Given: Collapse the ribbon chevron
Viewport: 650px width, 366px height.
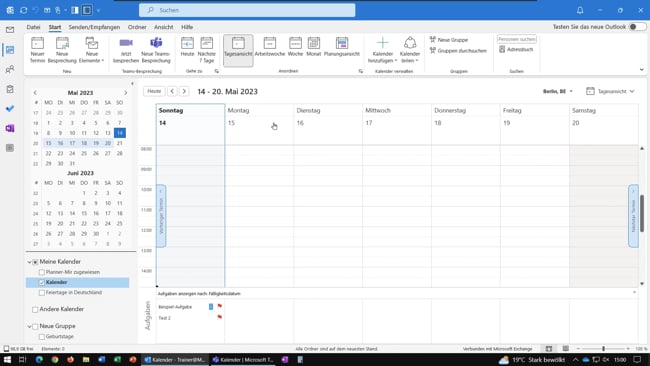Looking at the screenshot, I should pyautogui.click(x=642, y=70).
